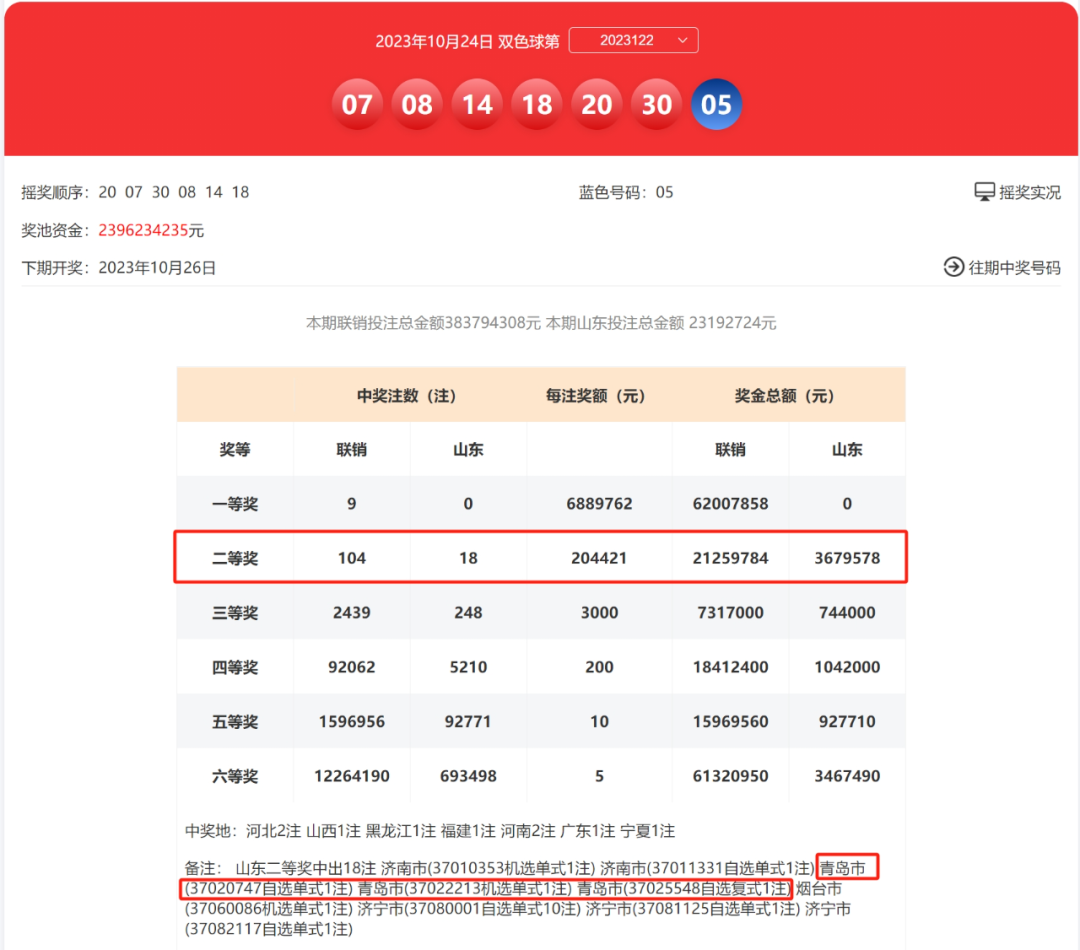Click red ball number 07
The height and width of the screenshot is (950, 1080).
[357, 105]
